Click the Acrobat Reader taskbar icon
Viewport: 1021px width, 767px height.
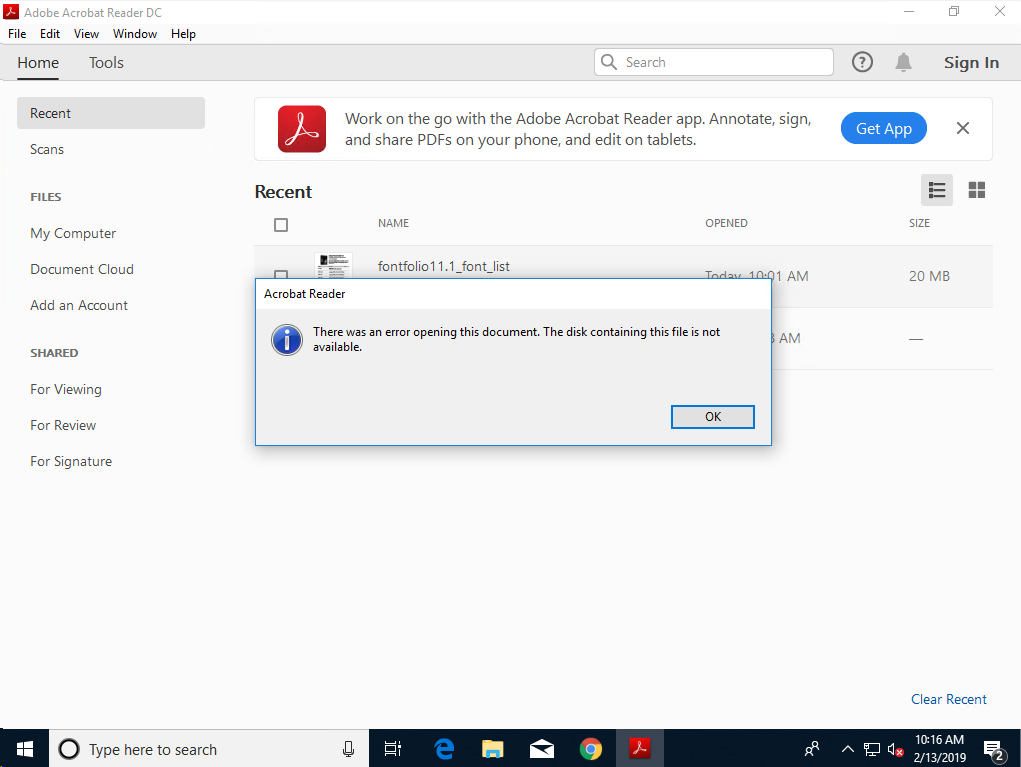(x=639, y=749)
